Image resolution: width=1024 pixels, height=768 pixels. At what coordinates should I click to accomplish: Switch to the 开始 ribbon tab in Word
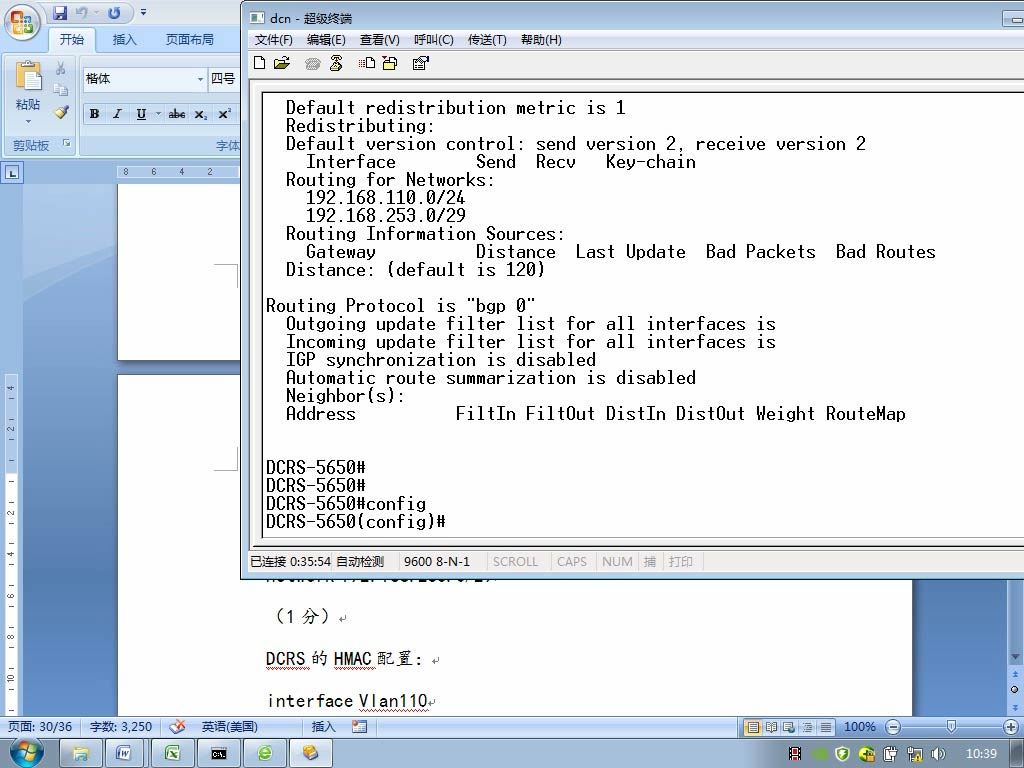click(72, 39)
